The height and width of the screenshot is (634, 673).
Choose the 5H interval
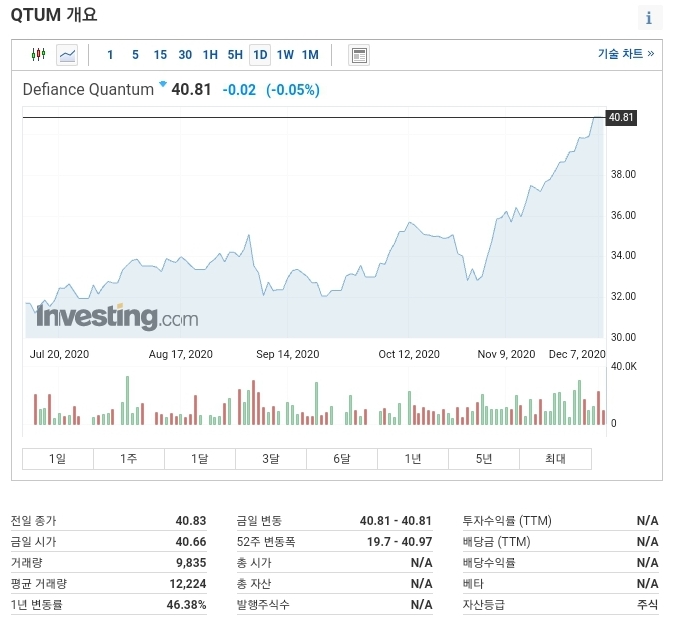(x=235, y=55)
